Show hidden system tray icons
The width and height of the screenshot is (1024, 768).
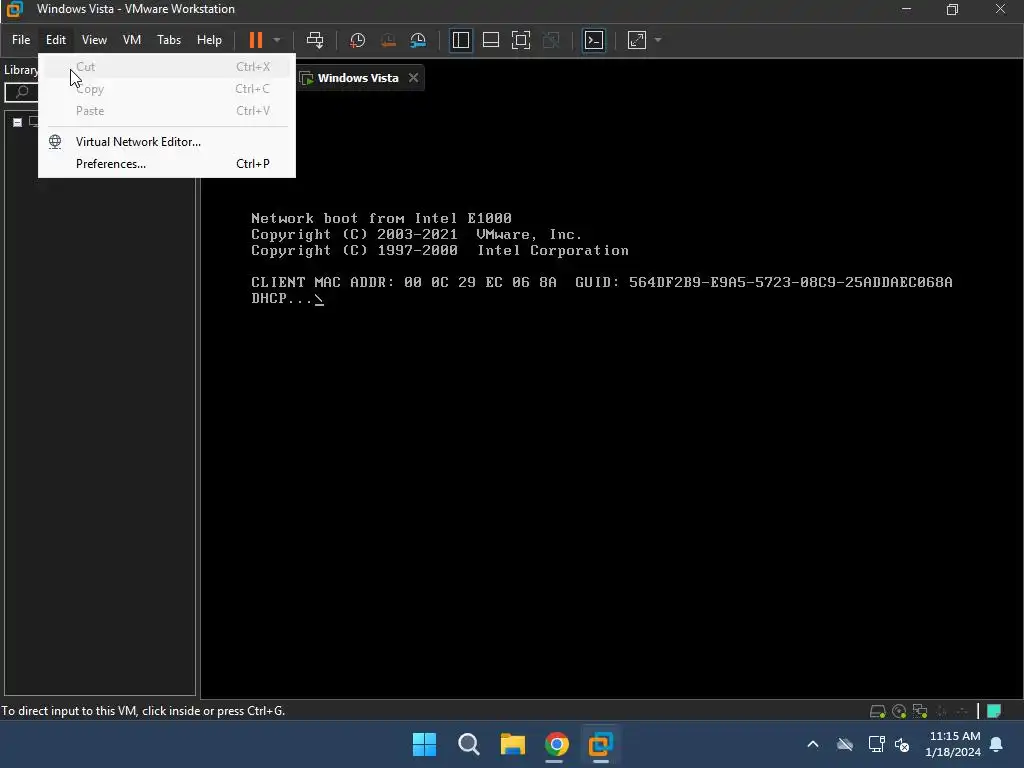(812, 744)
